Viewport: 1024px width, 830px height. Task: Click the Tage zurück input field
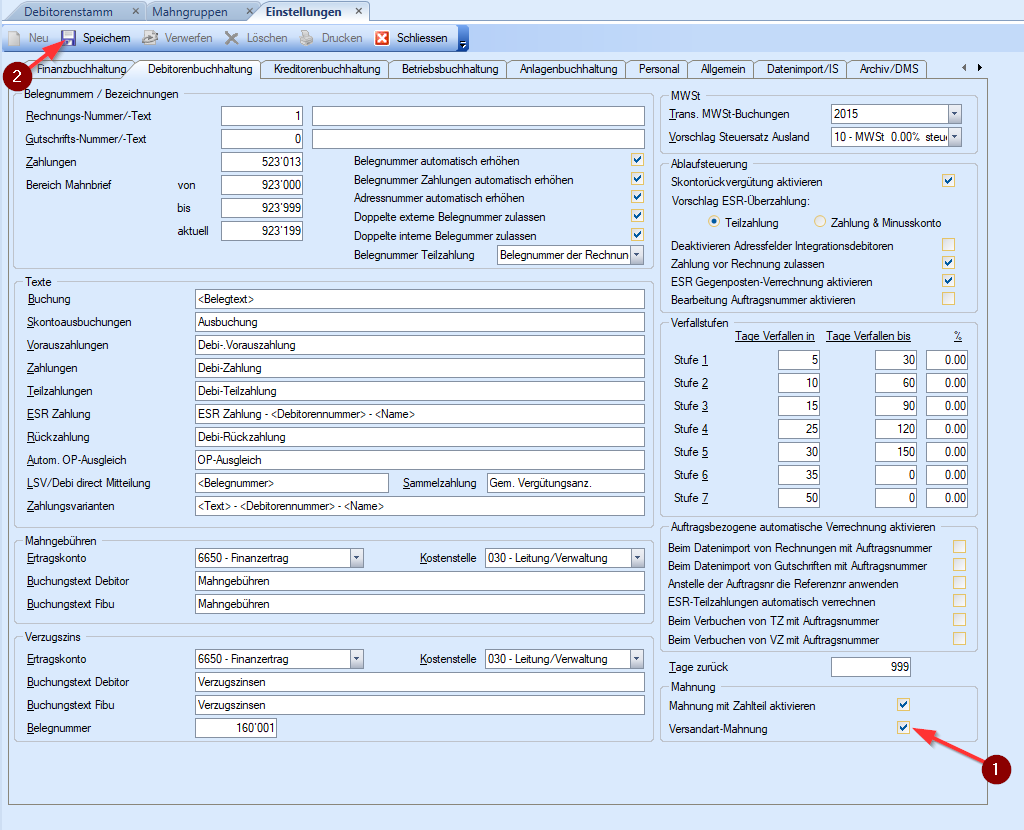(870, 667)
